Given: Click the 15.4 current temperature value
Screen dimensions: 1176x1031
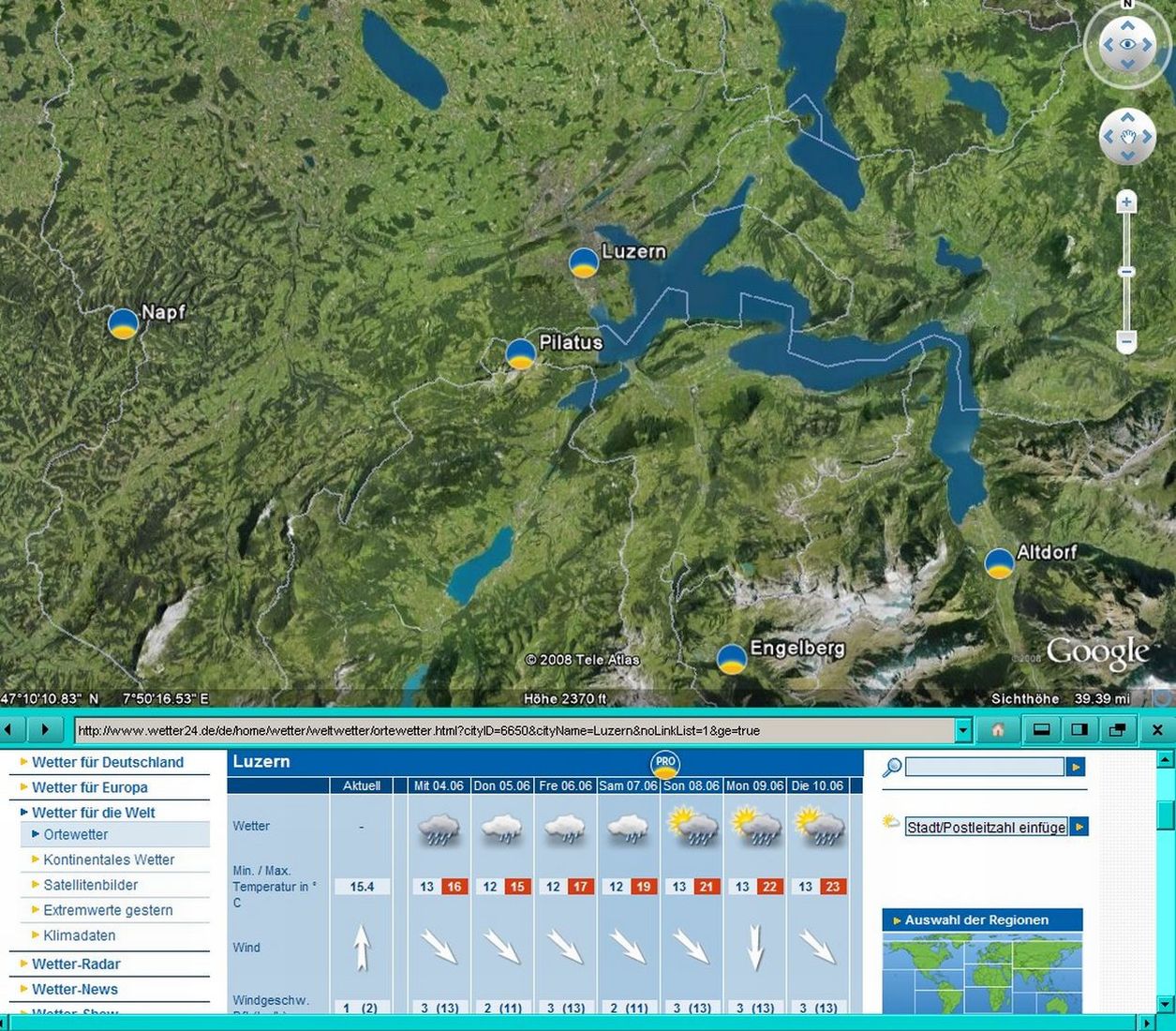Looking at the screenshot, I should [x=362, y=886].
